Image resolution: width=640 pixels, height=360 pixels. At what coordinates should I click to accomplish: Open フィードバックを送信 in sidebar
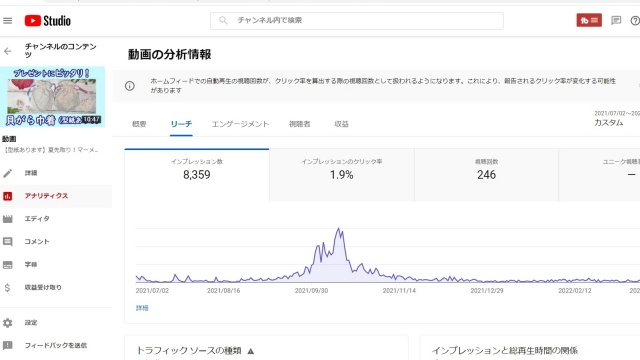coord(56,345)
